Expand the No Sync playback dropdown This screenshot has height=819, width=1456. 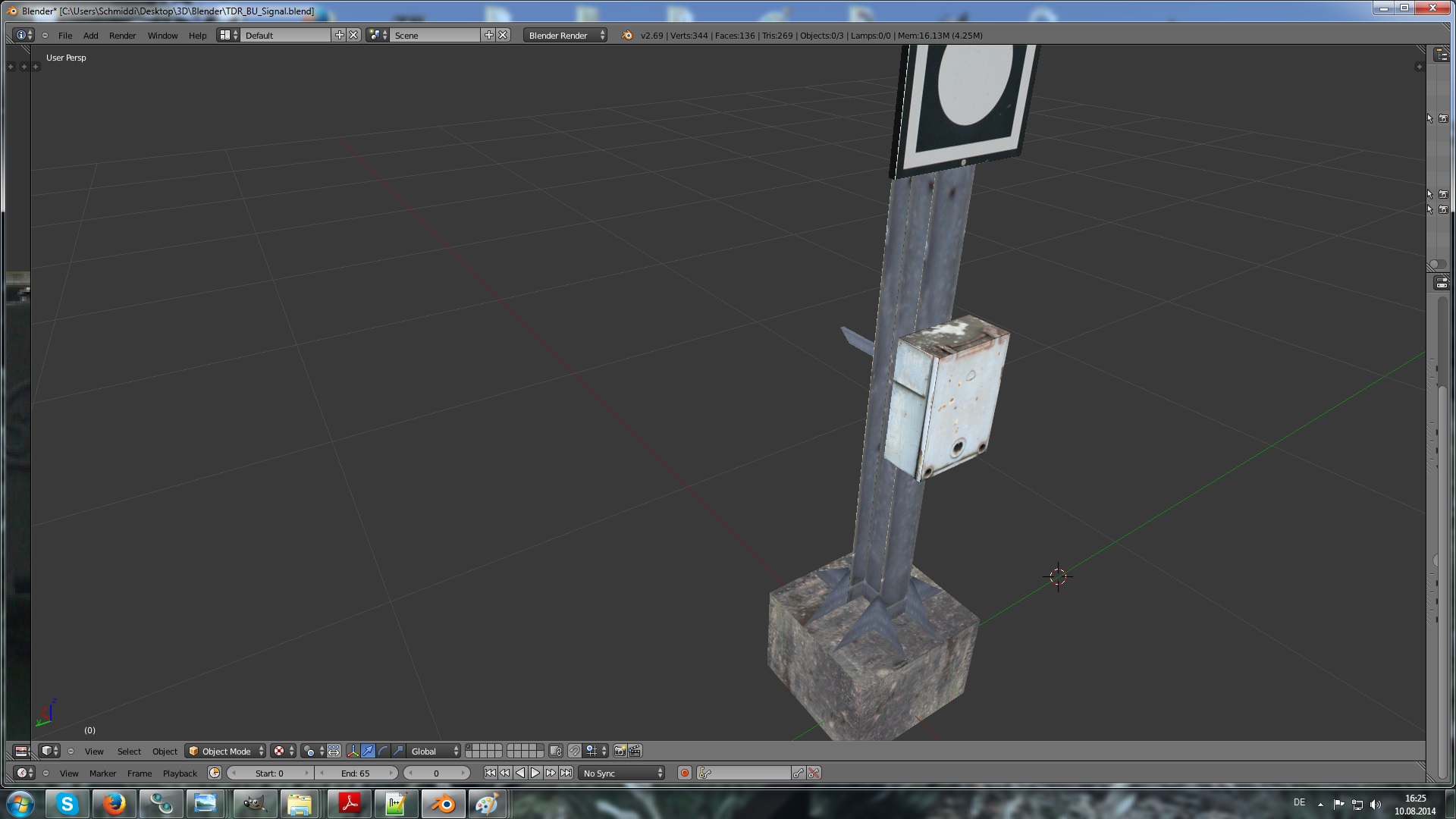[622, 773]
